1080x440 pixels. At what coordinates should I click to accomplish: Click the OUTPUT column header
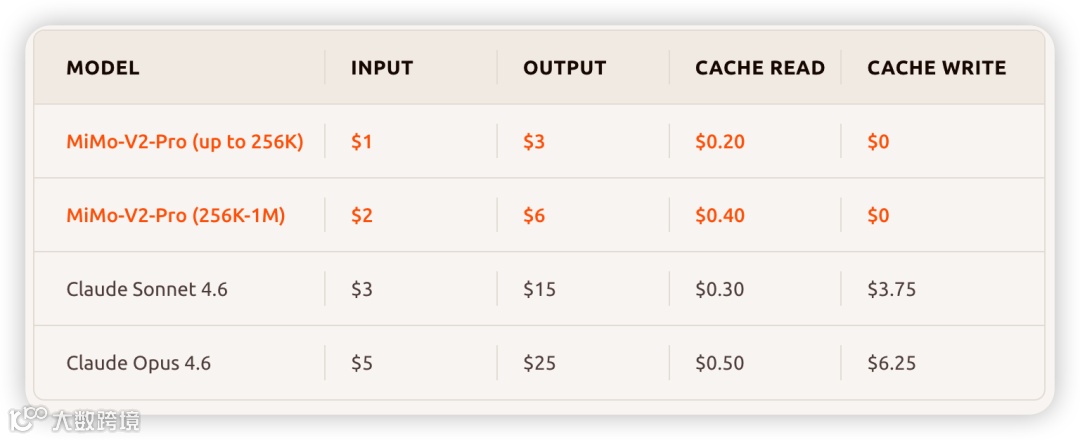click(564, 67)
